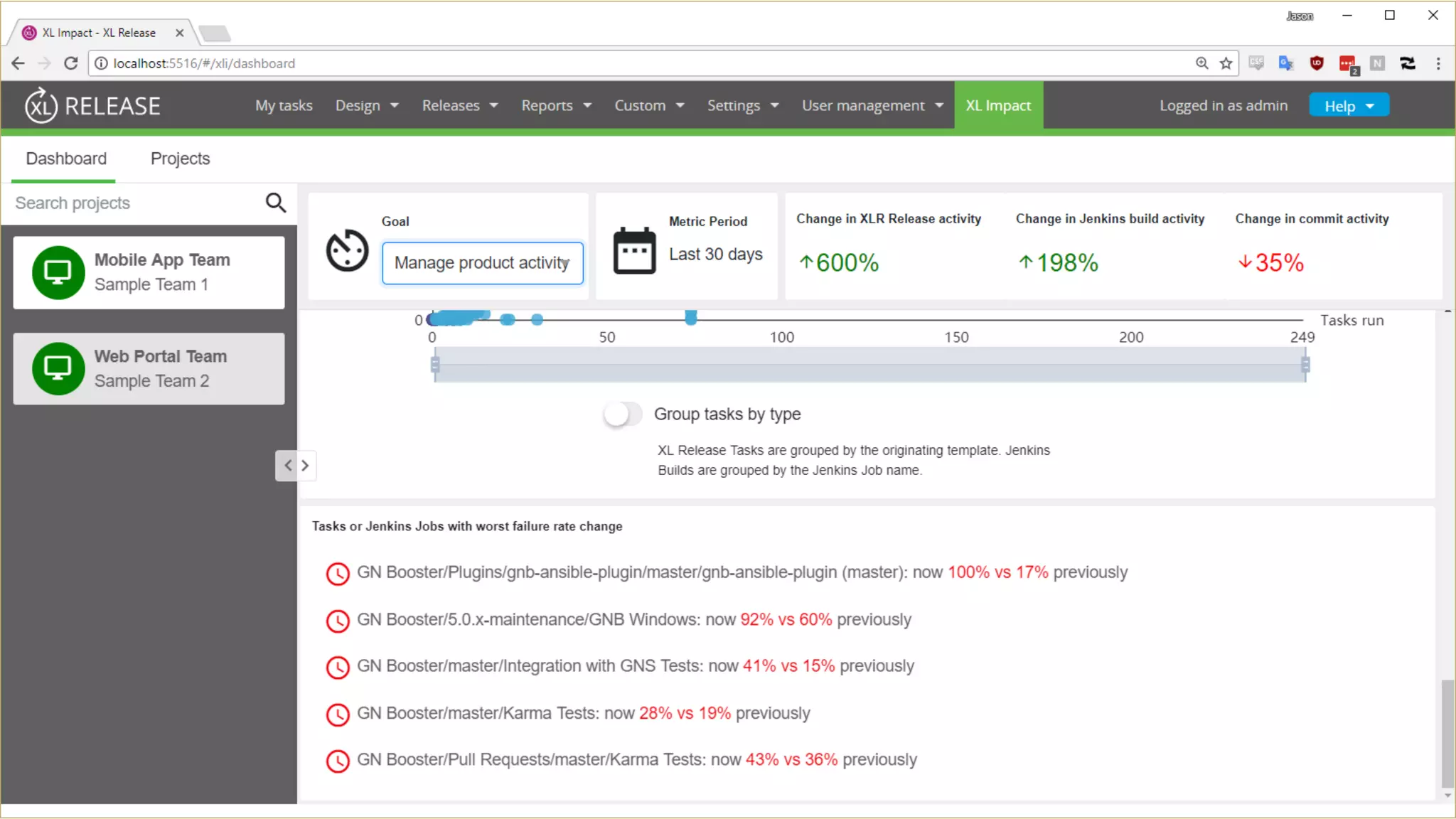Bookmark page with star icon
The height and width of the screenshot is (819, 1456).
coord(1226,63)
